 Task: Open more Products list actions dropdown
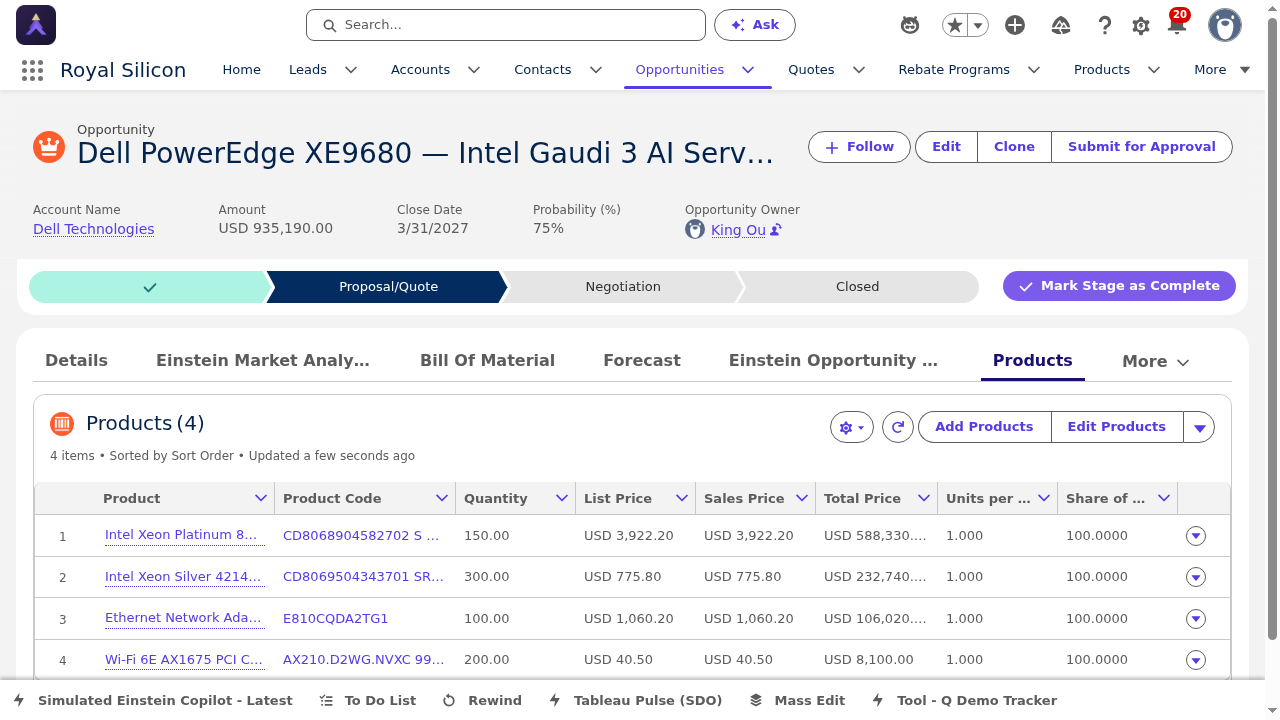pos(1199,427)
